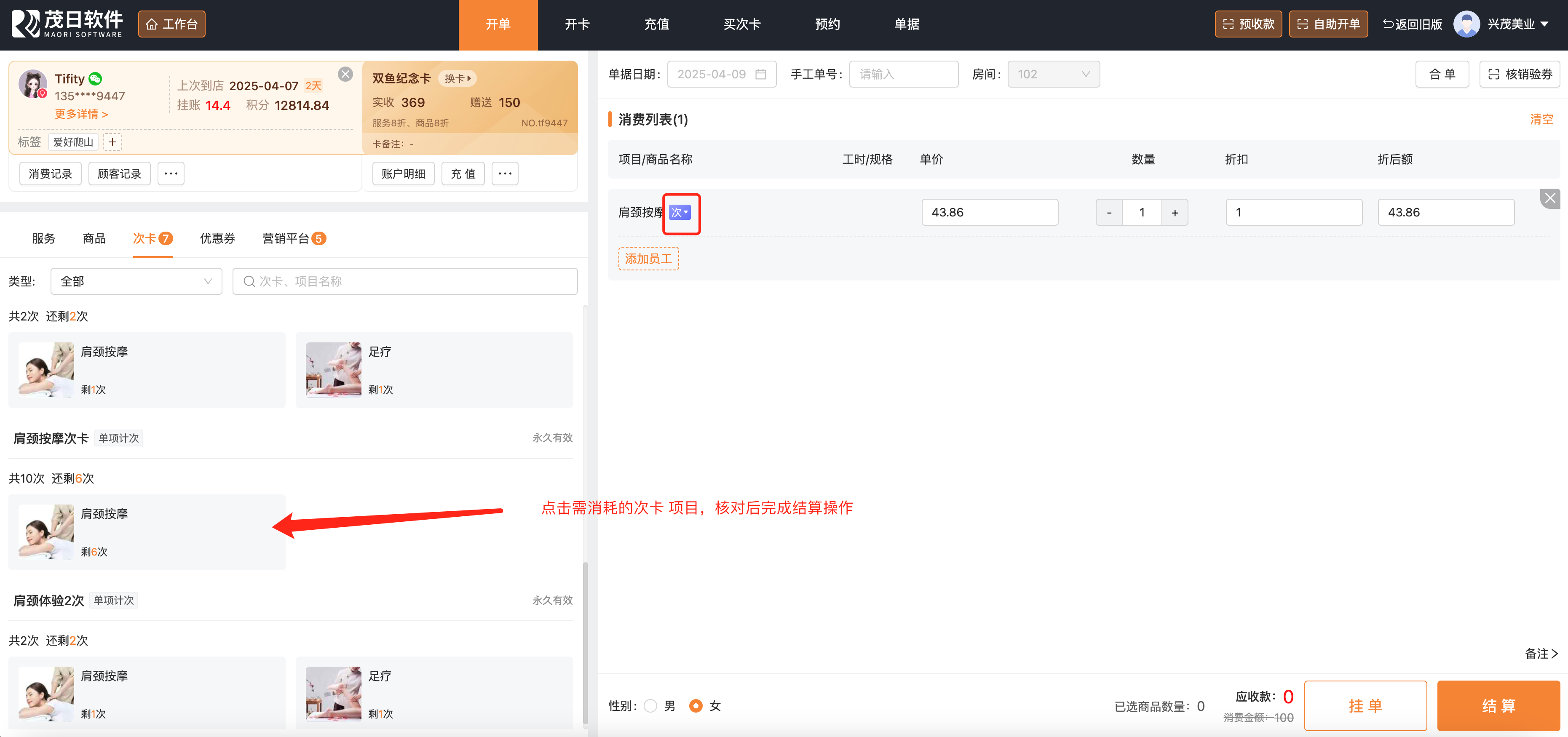
Task: Increase 肩颈按摩 quantity with plus
Action: coord(1174,212)
